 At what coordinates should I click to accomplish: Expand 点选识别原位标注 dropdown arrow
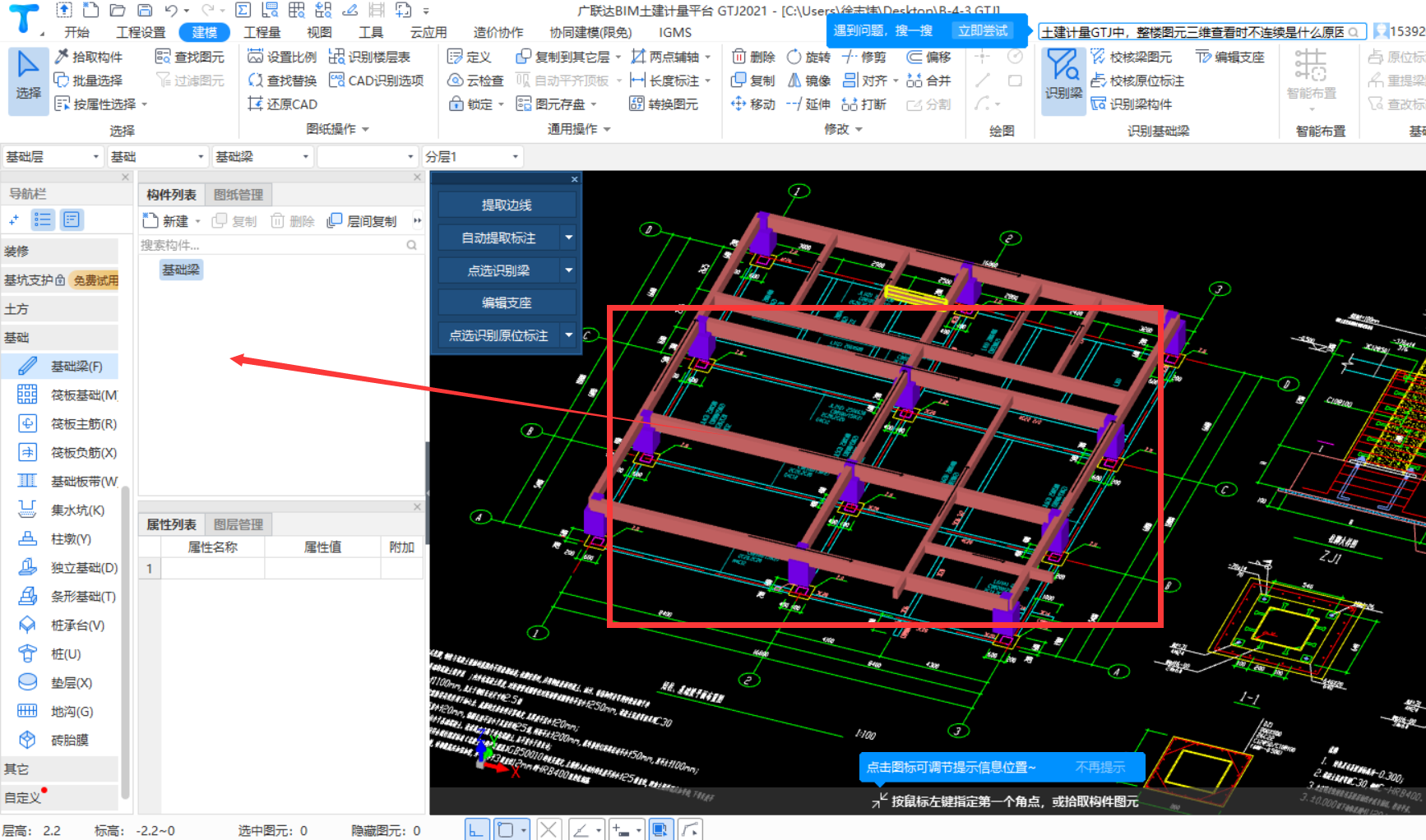pos(568,335)
